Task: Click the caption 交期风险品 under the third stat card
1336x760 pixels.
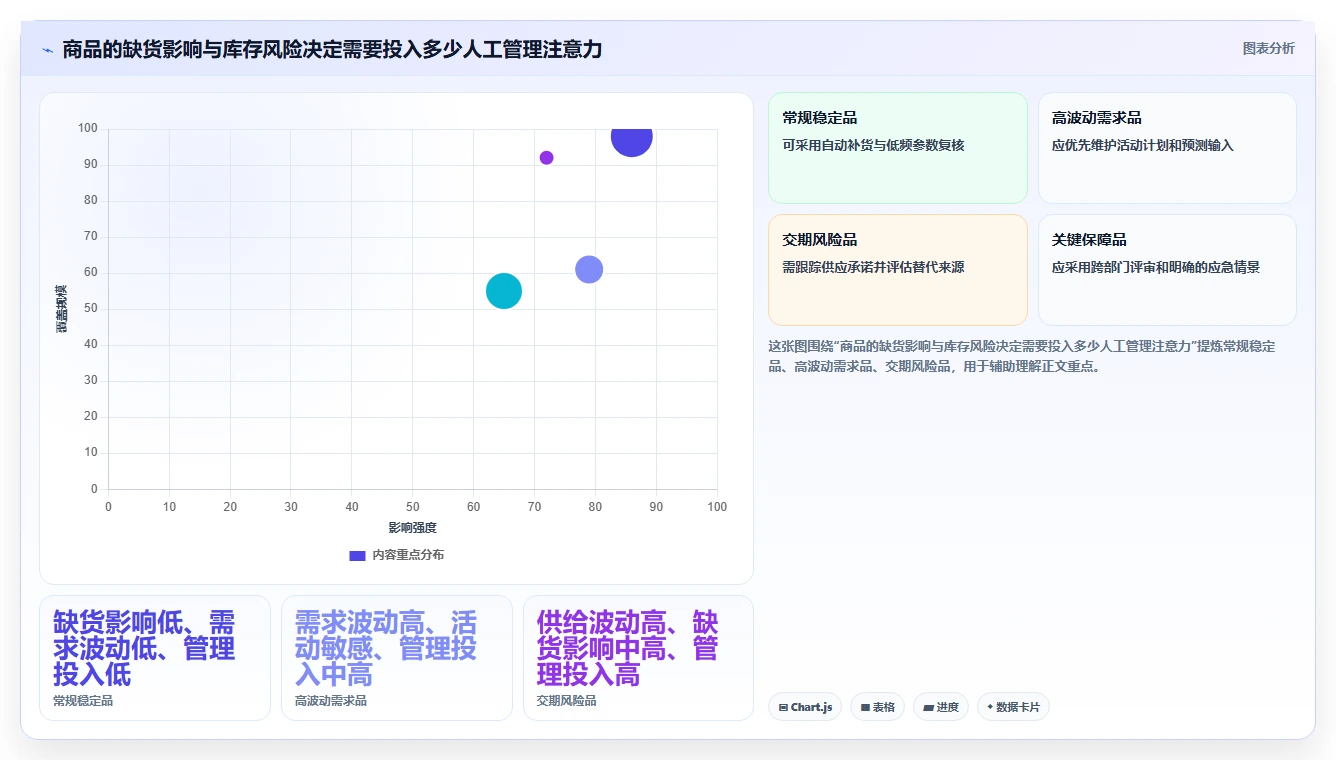Action: coord(567,701)
